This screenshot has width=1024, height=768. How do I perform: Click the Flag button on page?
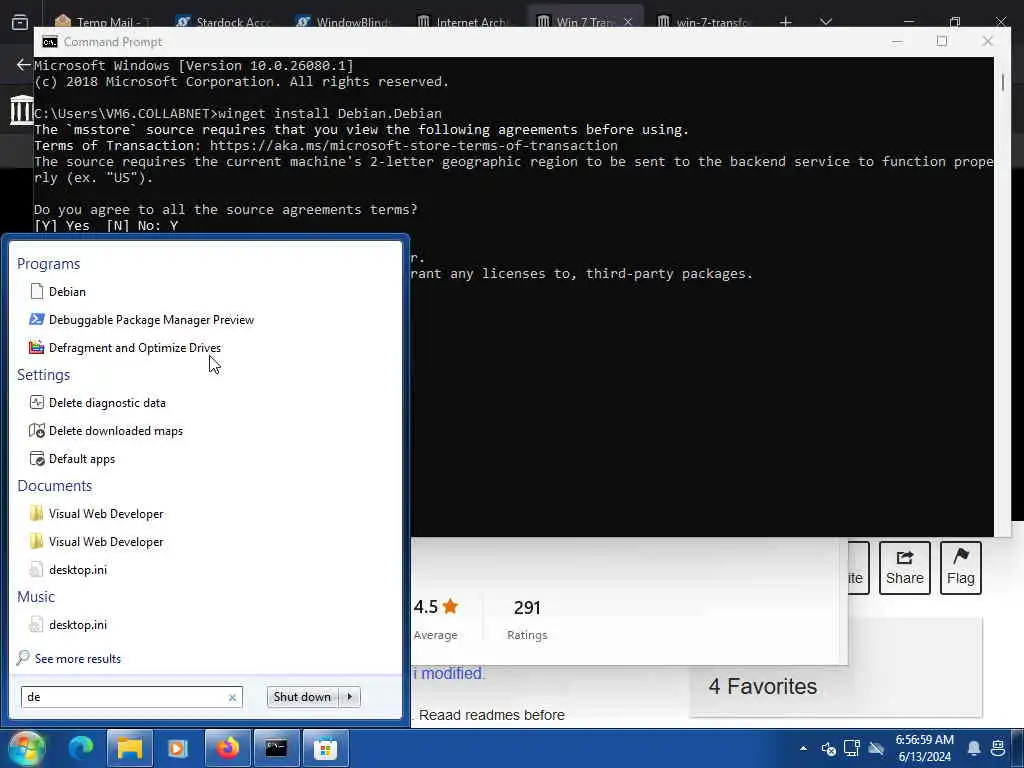(x=961, y=568)
